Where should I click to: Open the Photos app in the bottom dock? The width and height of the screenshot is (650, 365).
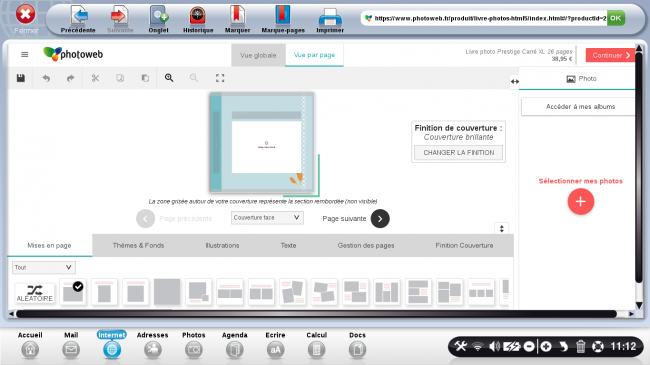pos(194,345)
